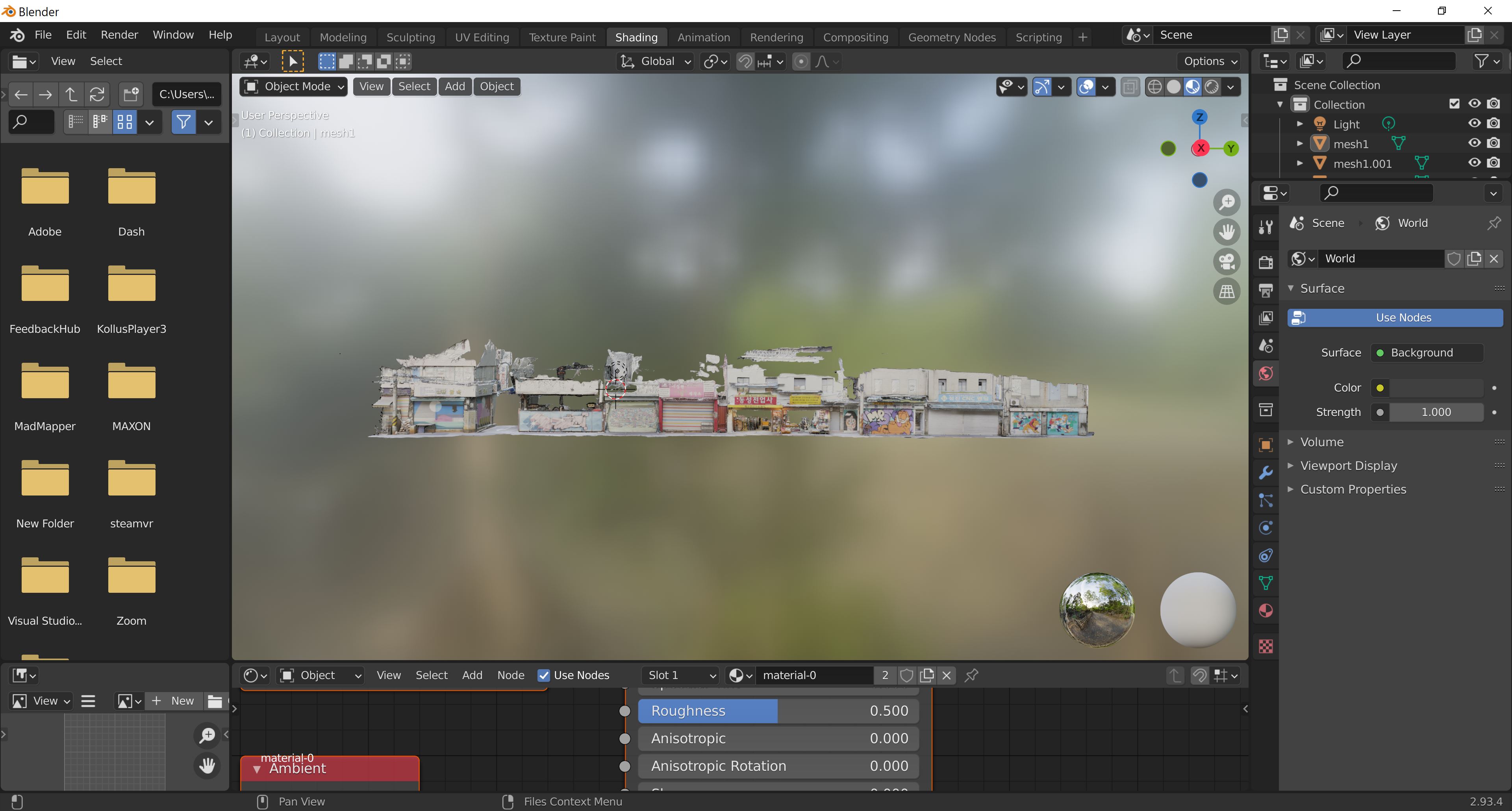Open the Options dropdown in viewport header
Viewport: 1512px width, 811px height.
1210,62
